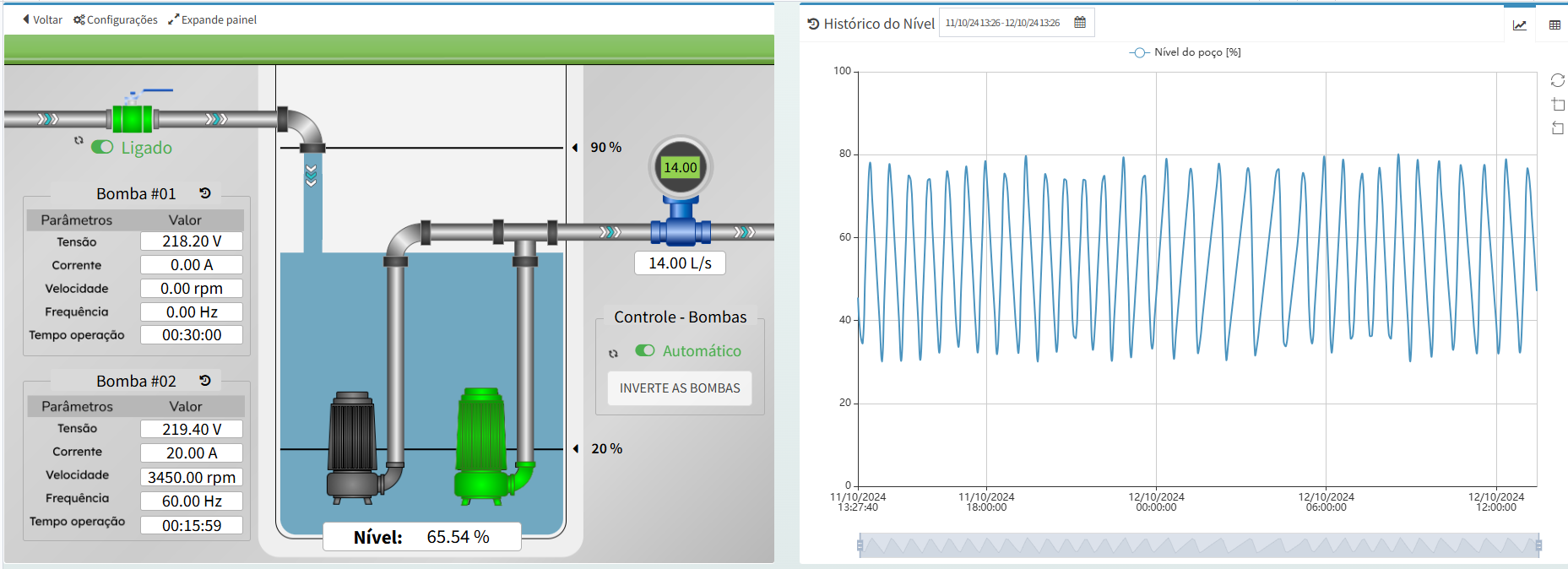Image resolution: width=1568 pixels, height=569 pixels.
Task: Click the green inlet valve icon
Action: click(x=133, y=118)
